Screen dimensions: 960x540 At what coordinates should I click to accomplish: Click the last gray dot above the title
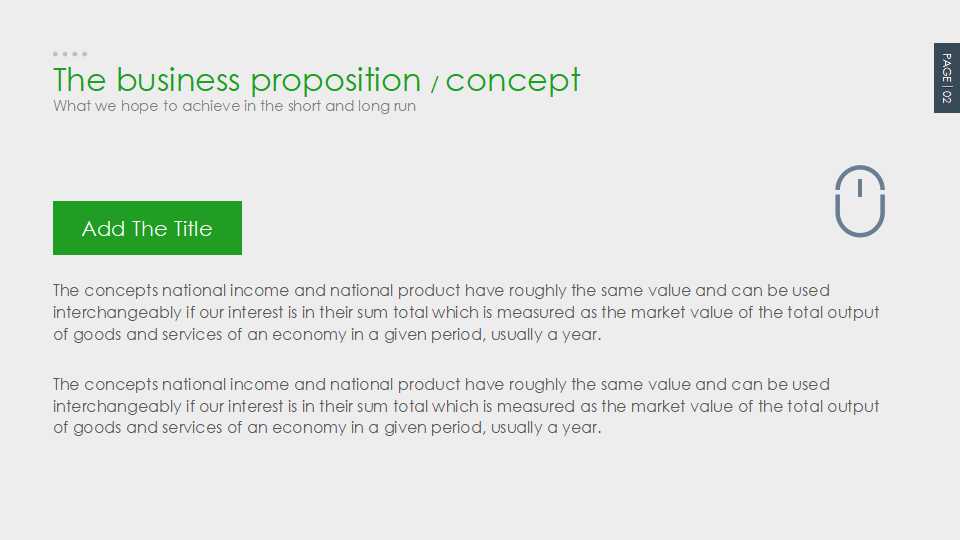[85, 54]
